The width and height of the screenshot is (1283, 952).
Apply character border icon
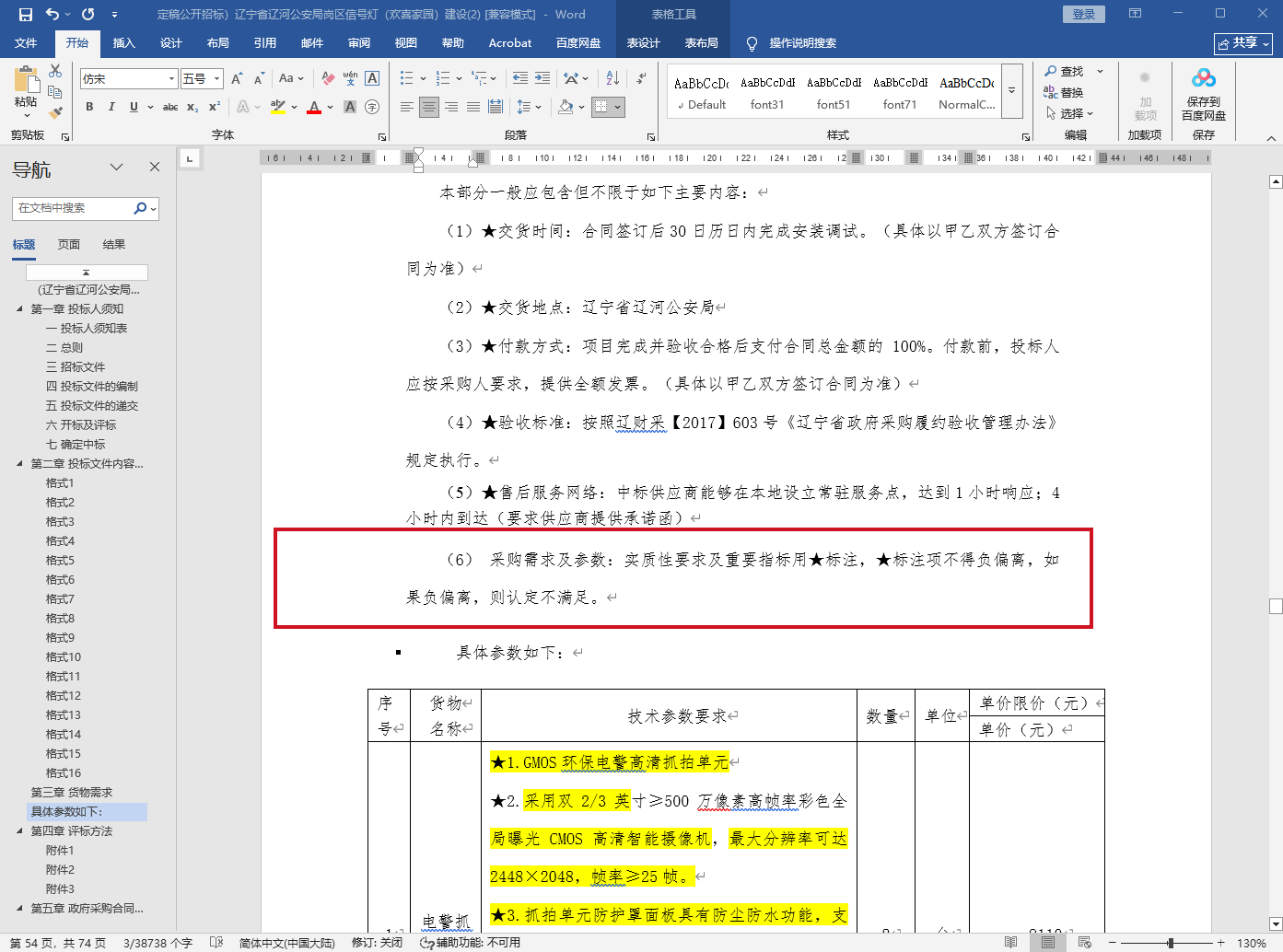click(372, 78)
